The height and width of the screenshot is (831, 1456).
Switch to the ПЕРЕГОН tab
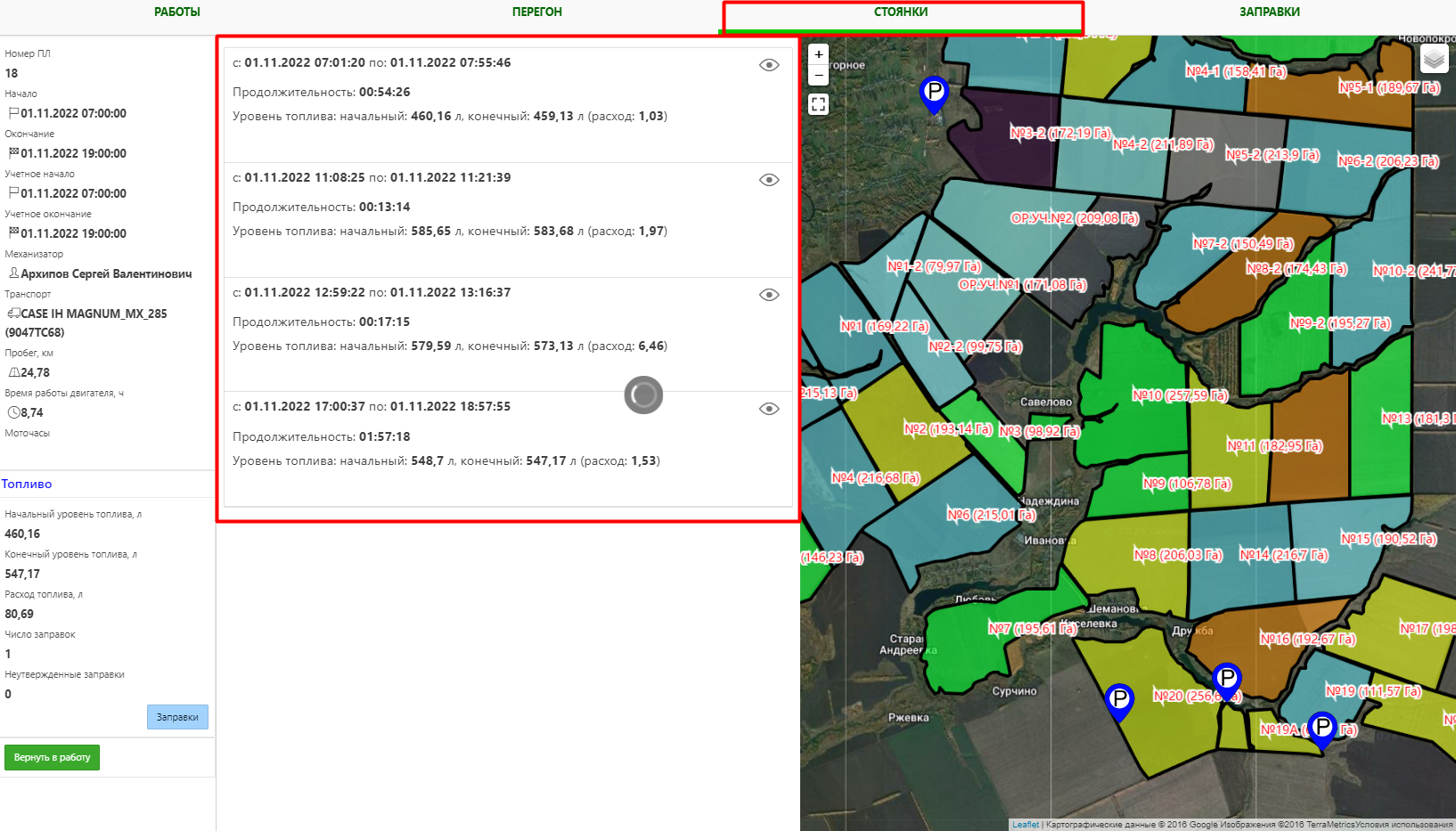(536, 12)
